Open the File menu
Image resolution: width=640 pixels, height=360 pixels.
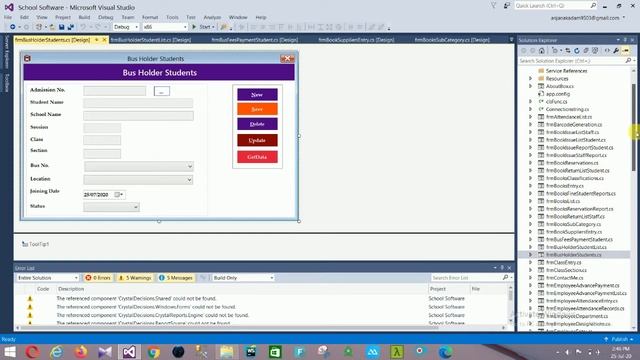pos(8,17)
